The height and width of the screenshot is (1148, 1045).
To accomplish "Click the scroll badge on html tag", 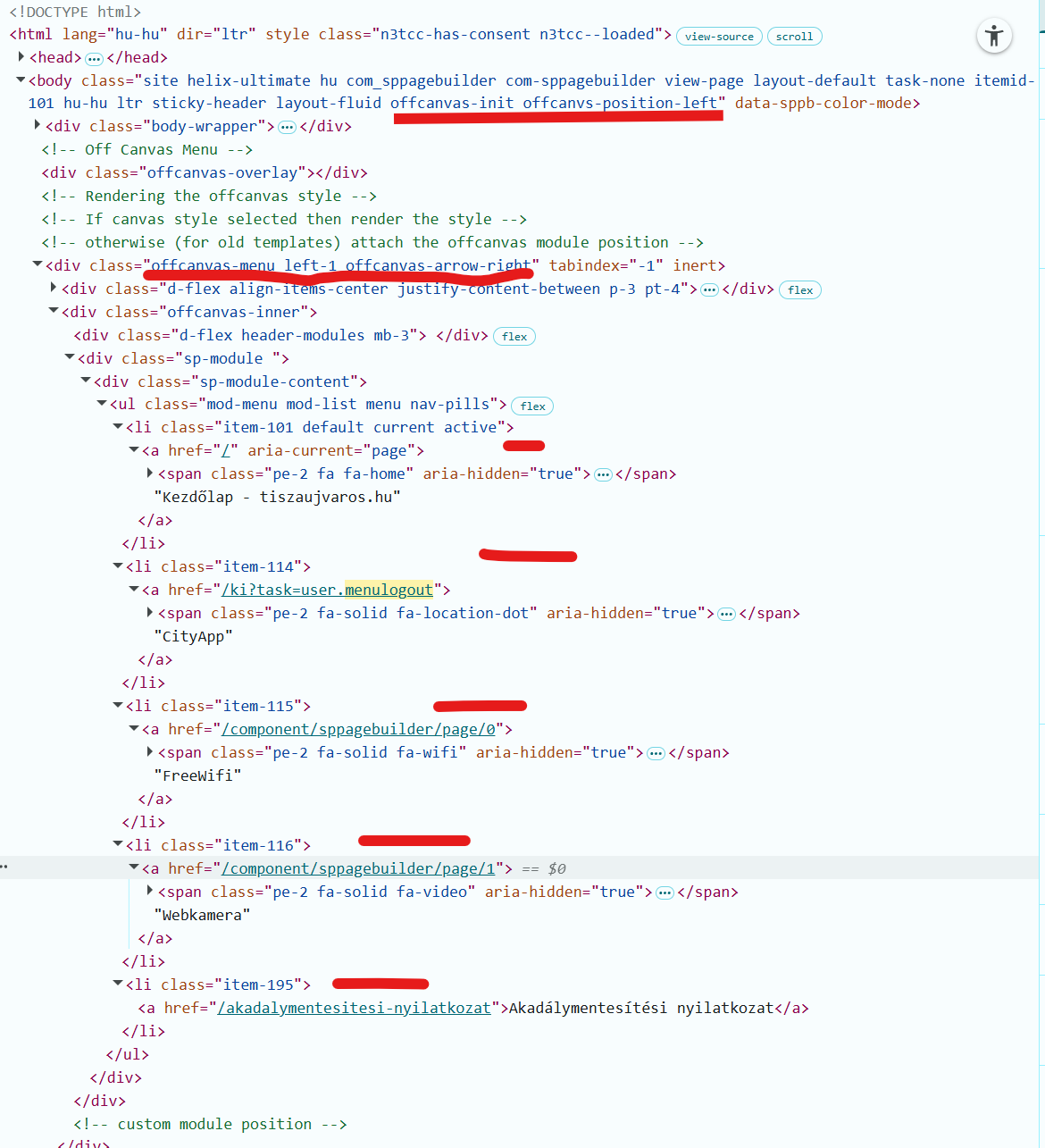I will (794, 37).
